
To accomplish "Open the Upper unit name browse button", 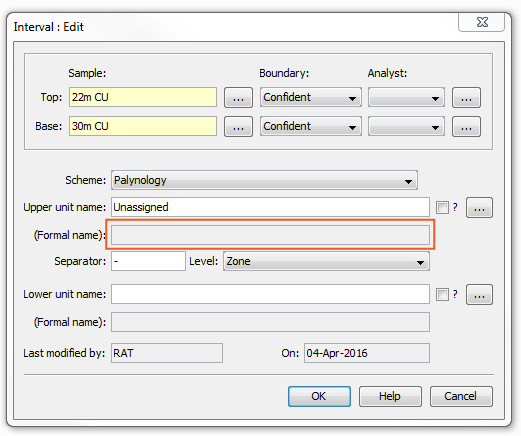I will [479, 207].
